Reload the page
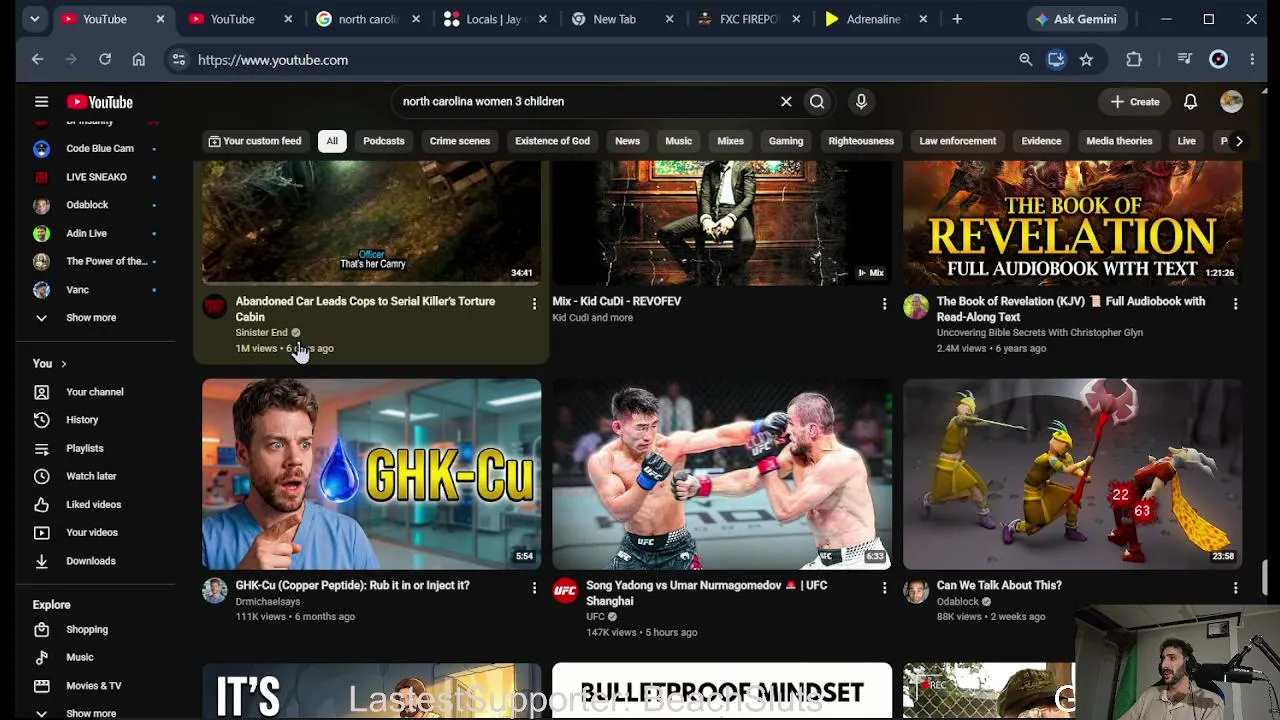The image size is (1280, 720). click(104, 60)
